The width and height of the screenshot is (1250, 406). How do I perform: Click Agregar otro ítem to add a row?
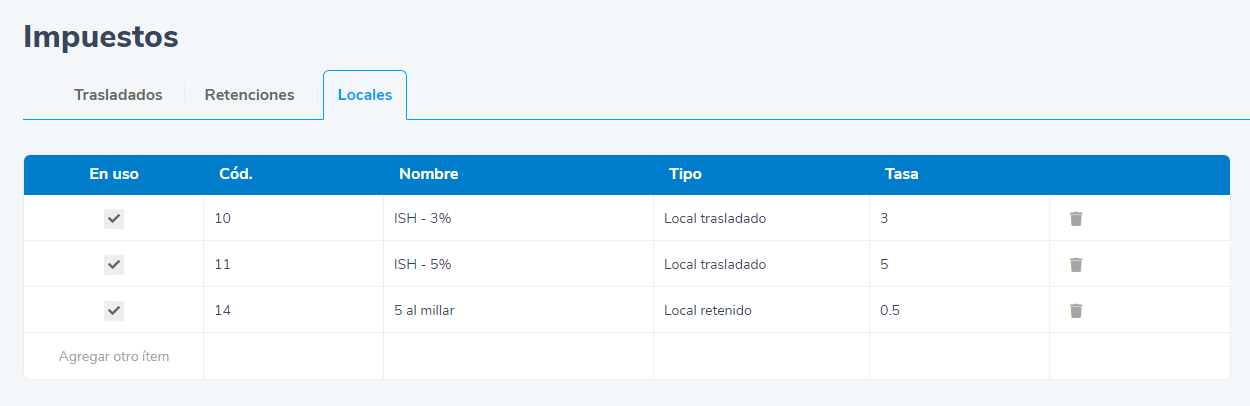coord(114,356)
